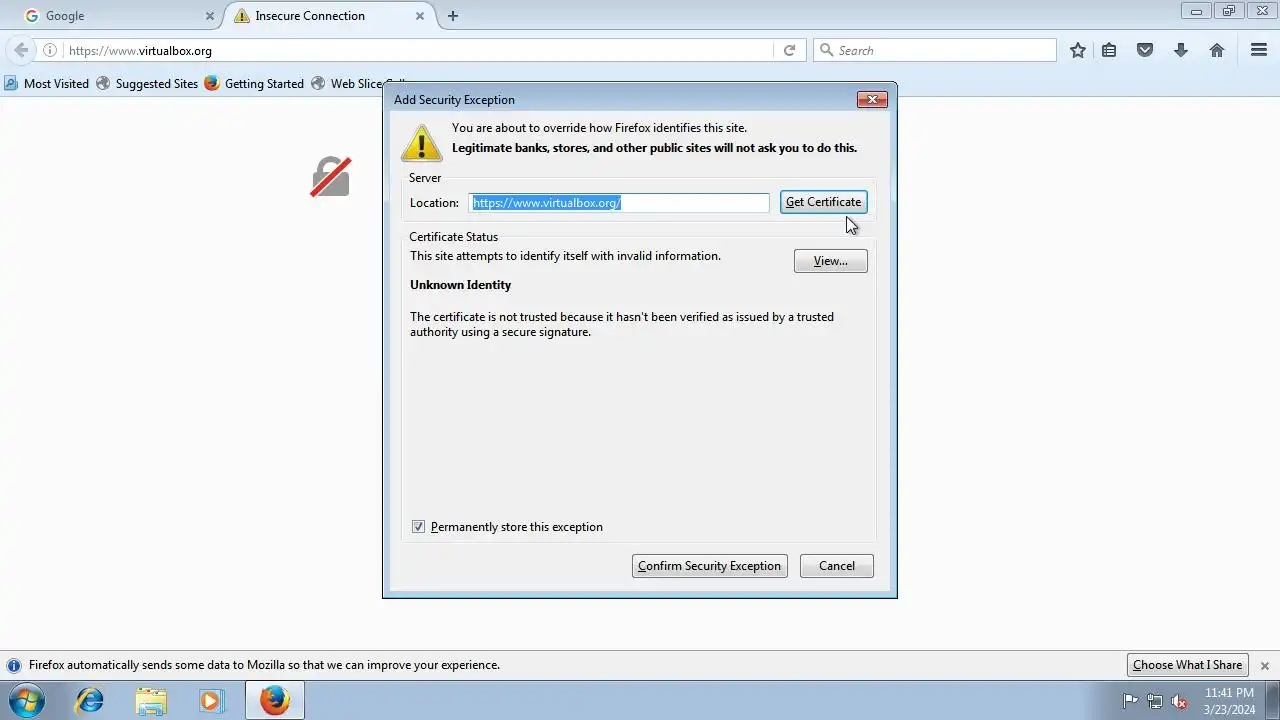Uncheck Permanently store this exception

pos(418,527)
